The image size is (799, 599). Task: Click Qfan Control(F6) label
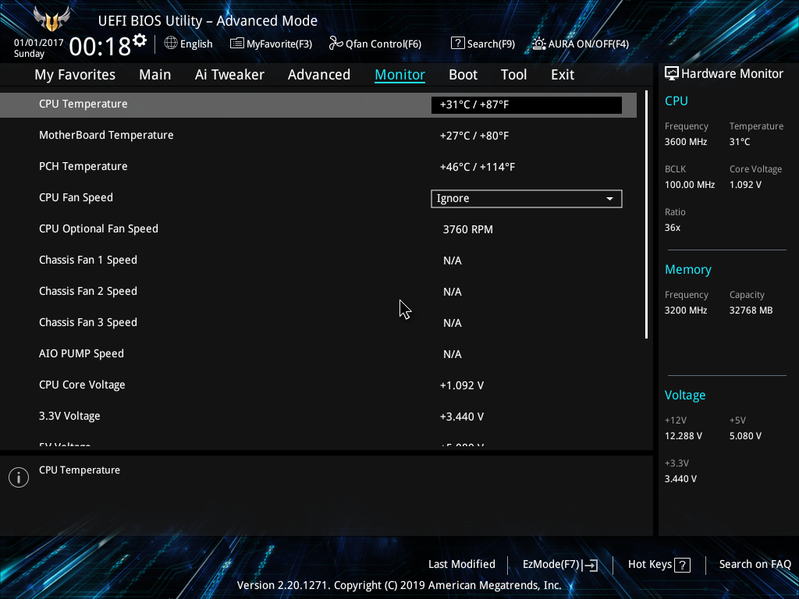point(383,44)
